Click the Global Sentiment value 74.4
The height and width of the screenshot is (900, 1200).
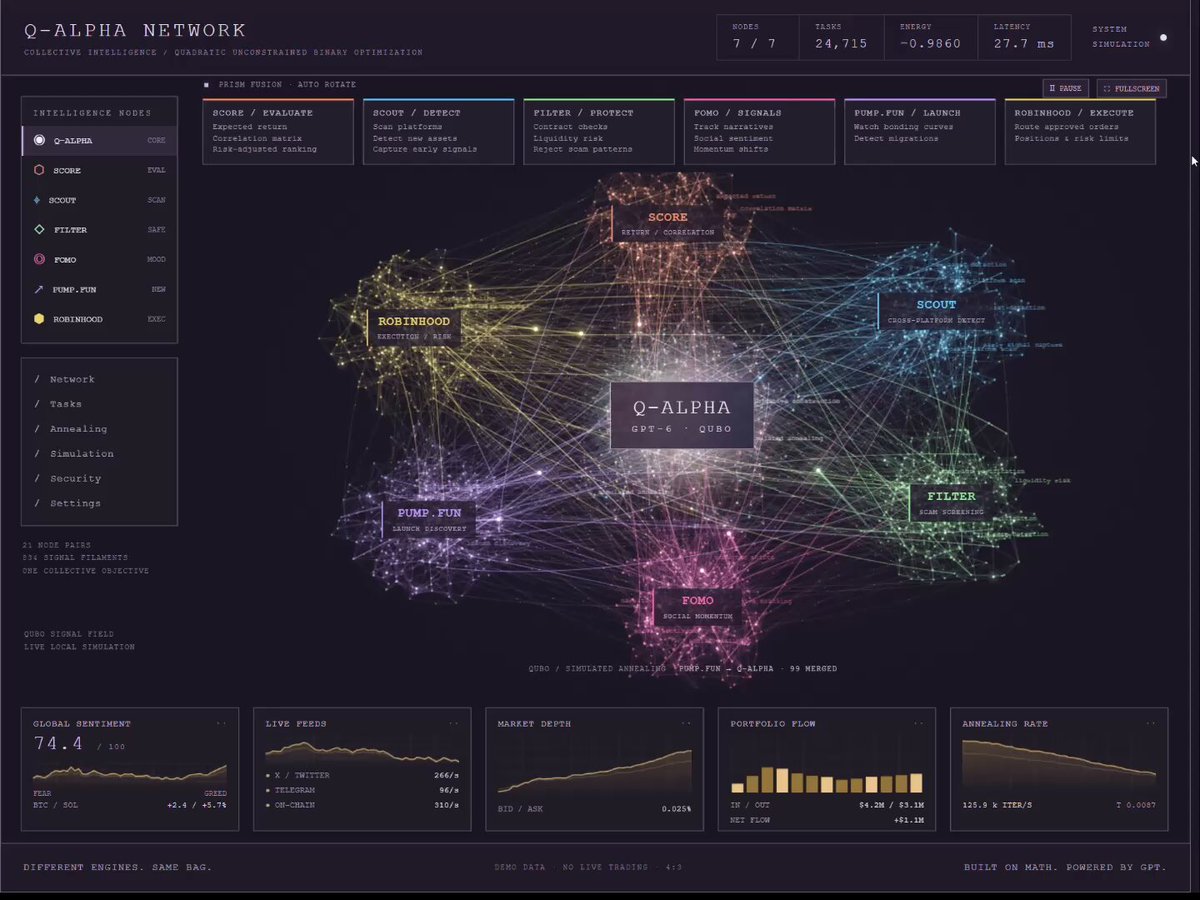[x=59, y=744]
